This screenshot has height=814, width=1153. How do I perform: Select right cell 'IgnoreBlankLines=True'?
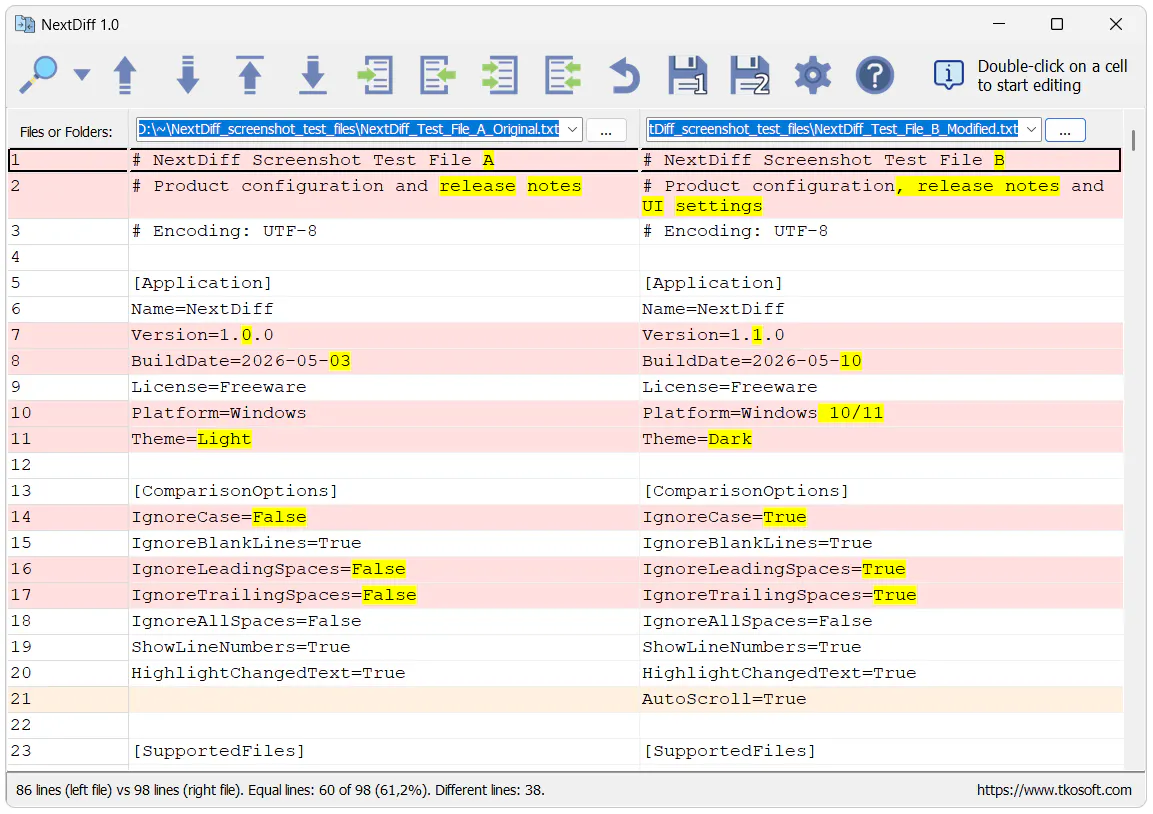(x=881, y=543)
